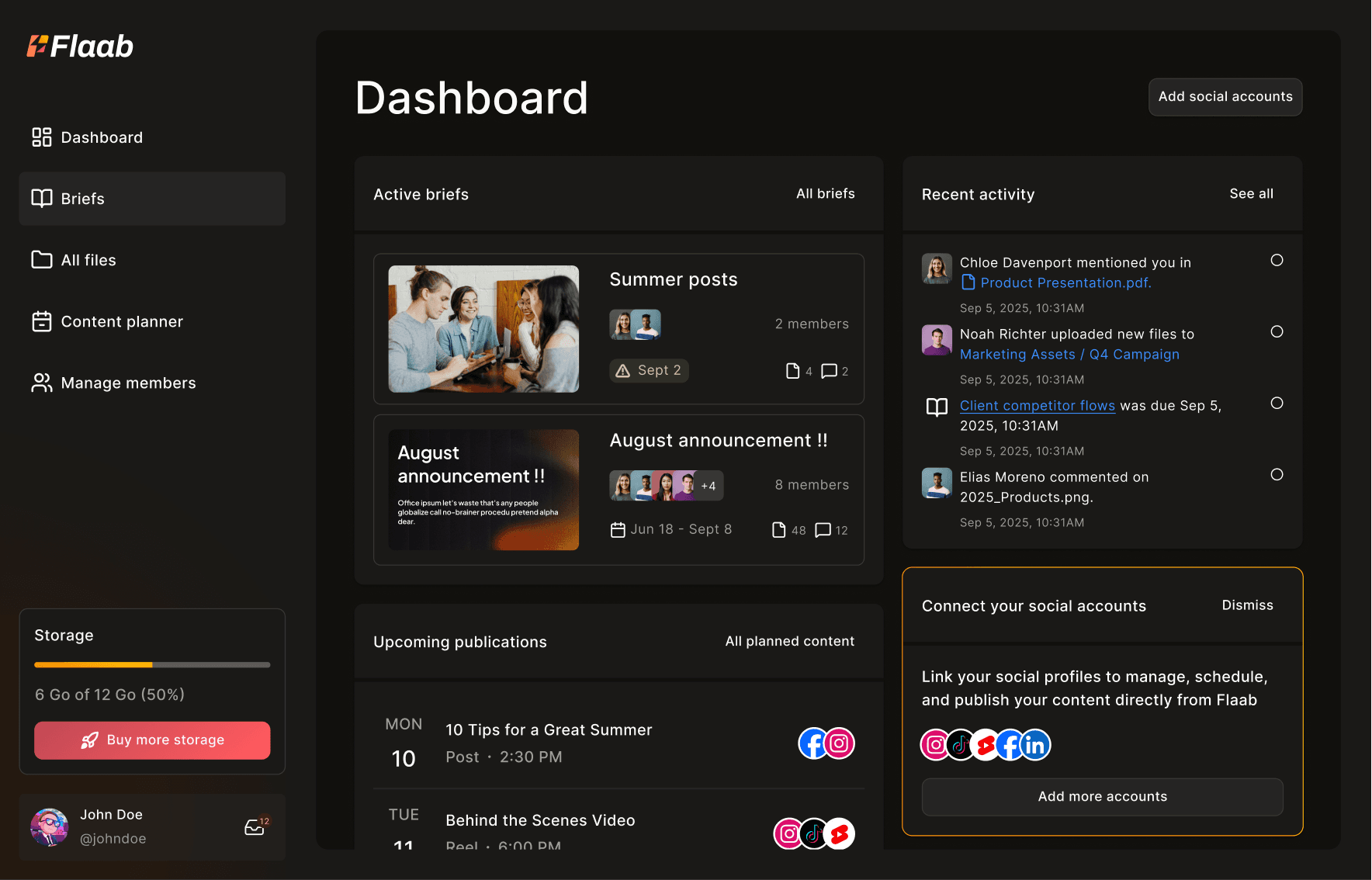Click the file count icon on Summer posts
1372x880 pixels.
point(792,371)
